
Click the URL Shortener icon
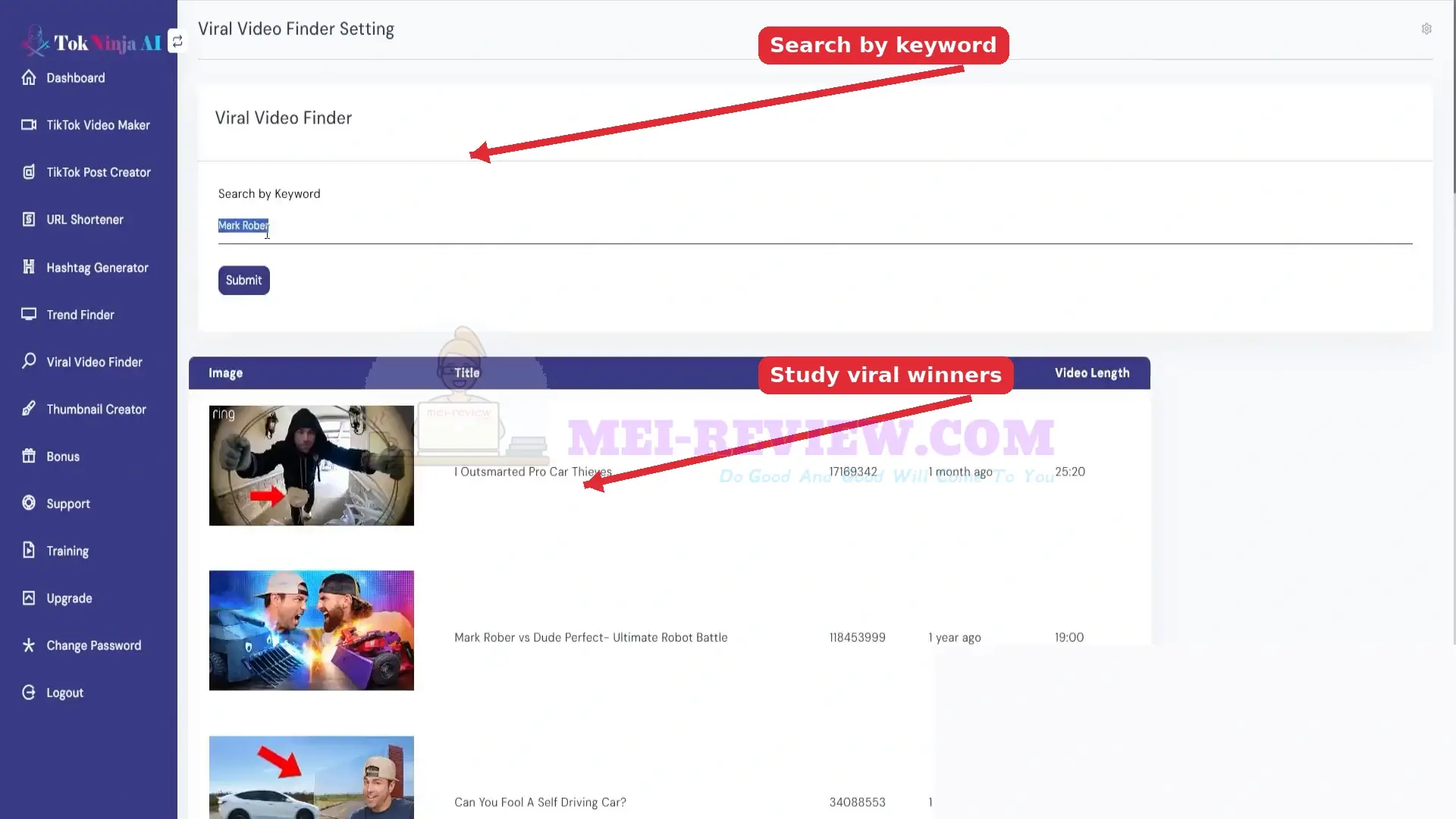tap(29, 219)
